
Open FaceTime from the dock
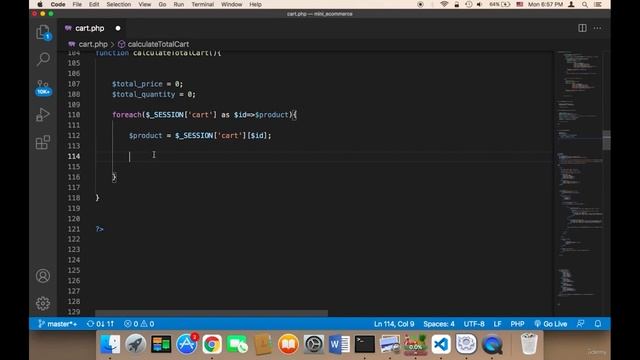point(237,344)
